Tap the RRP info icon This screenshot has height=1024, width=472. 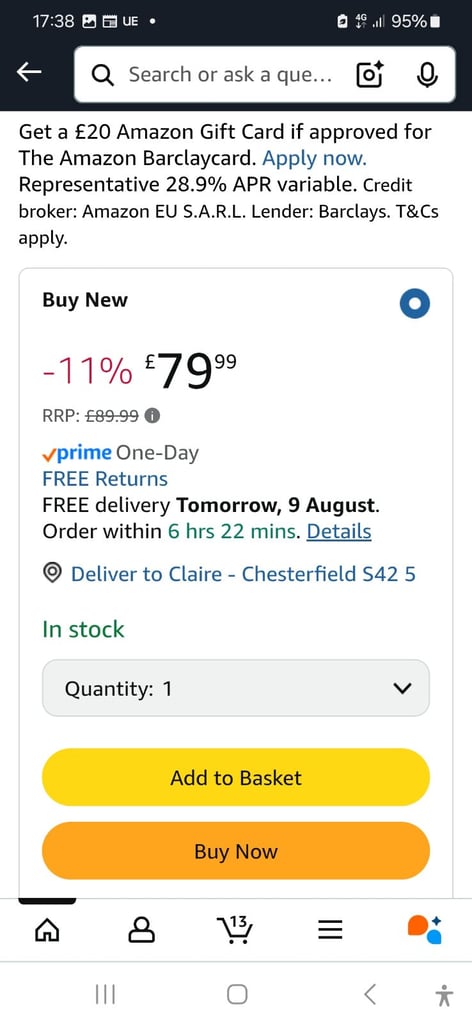(152, 415)
